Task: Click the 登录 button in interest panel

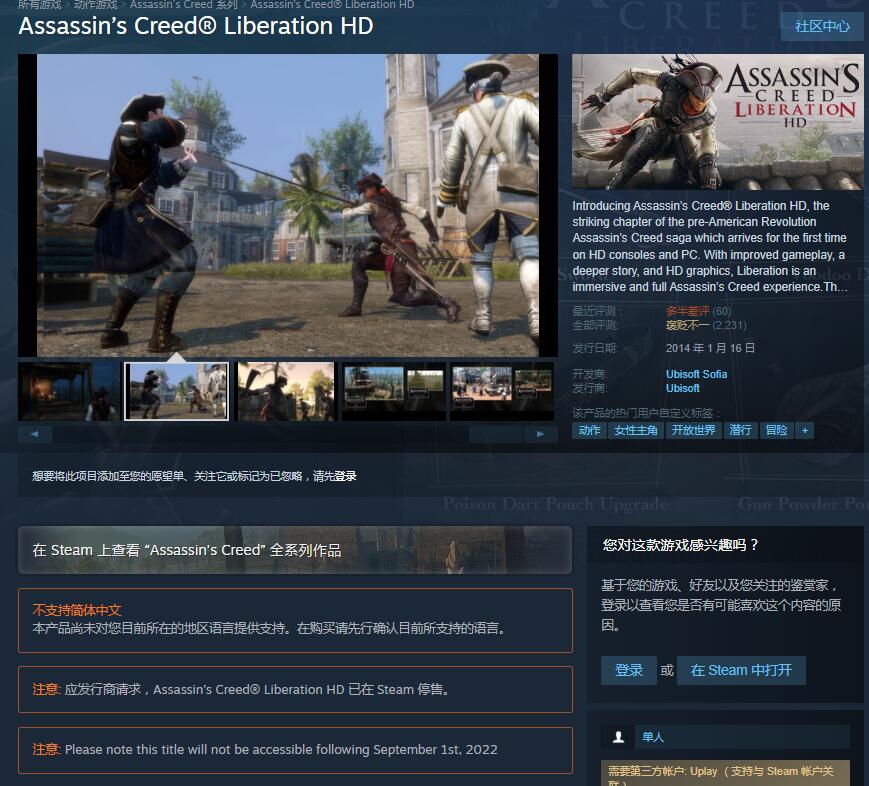Action: pos(628,670)
